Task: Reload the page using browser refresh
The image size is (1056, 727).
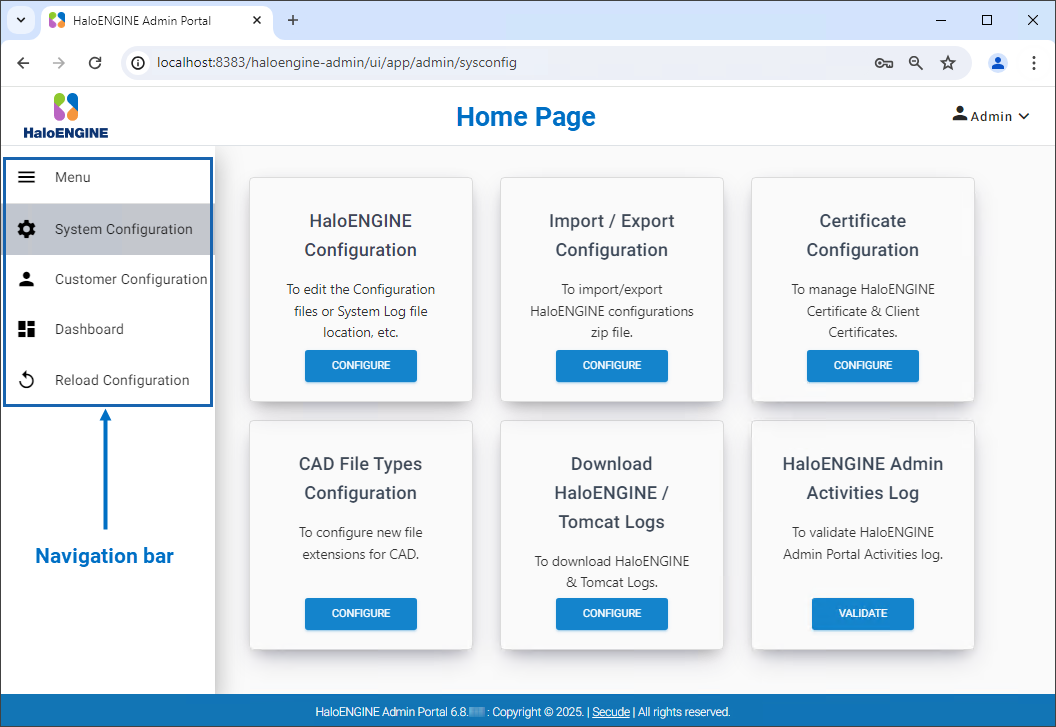Action: pos(95,62)
